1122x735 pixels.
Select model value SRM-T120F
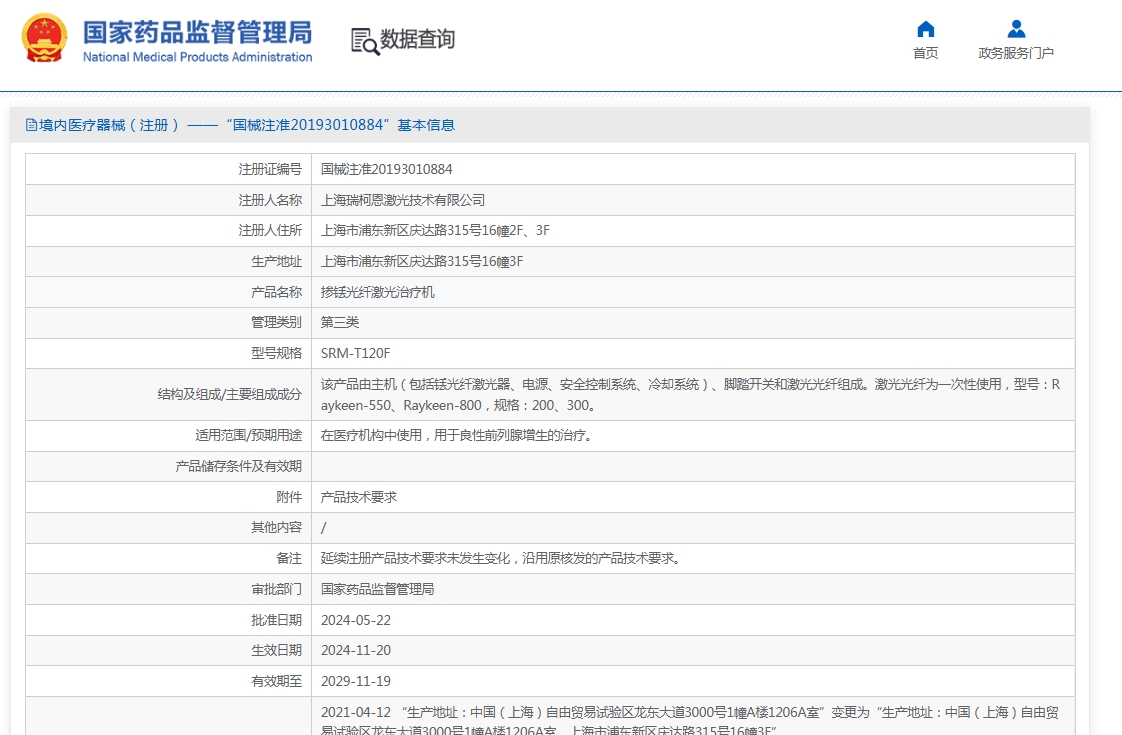point(356,354)
